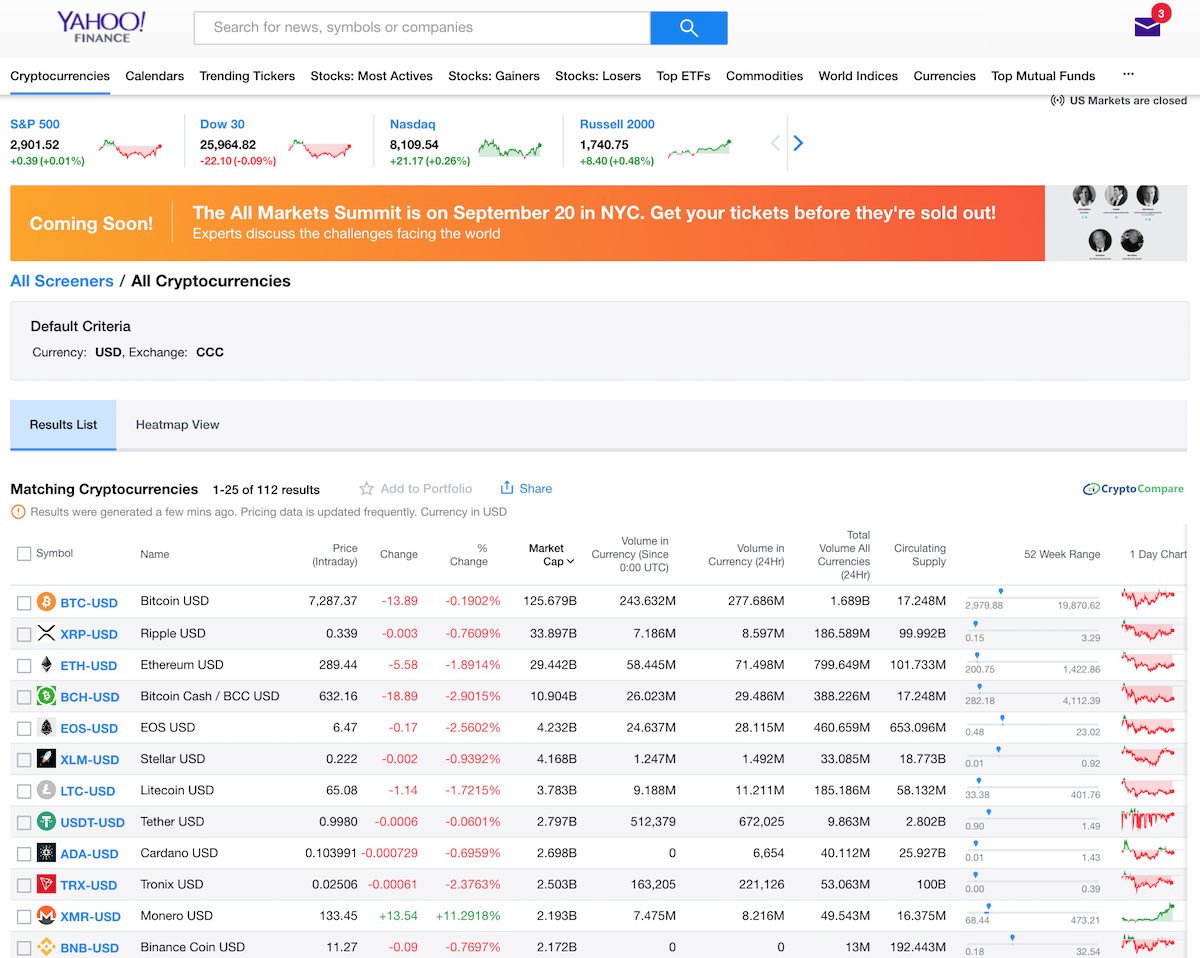Check the EOS-USD row checkbox

[24, 729]
